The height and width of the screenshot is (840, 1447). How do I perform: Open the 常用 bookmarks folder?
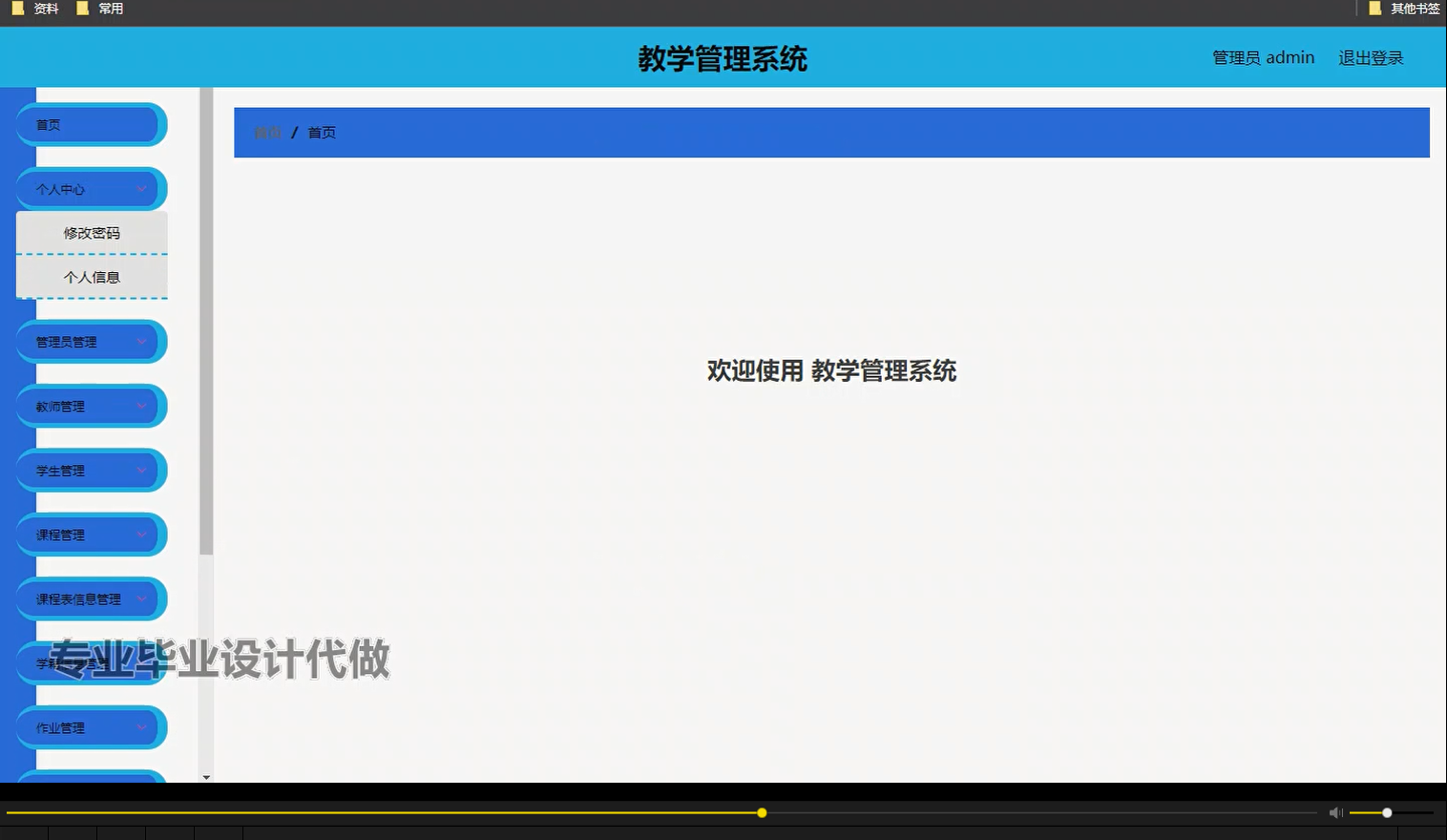pos(100,9)
